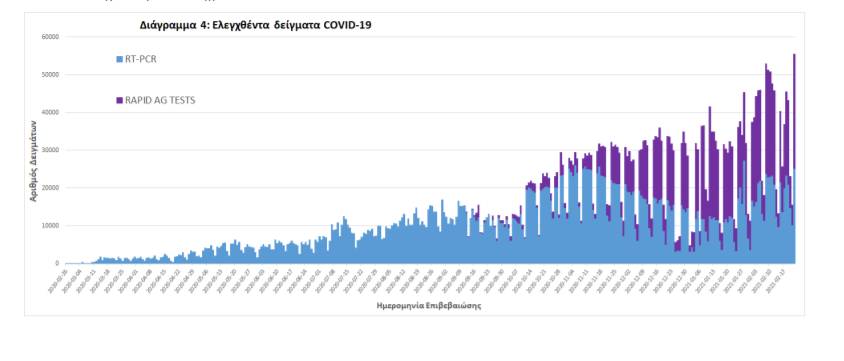Select the RAPID AG TESTS legend label

(x=160, y=100)
